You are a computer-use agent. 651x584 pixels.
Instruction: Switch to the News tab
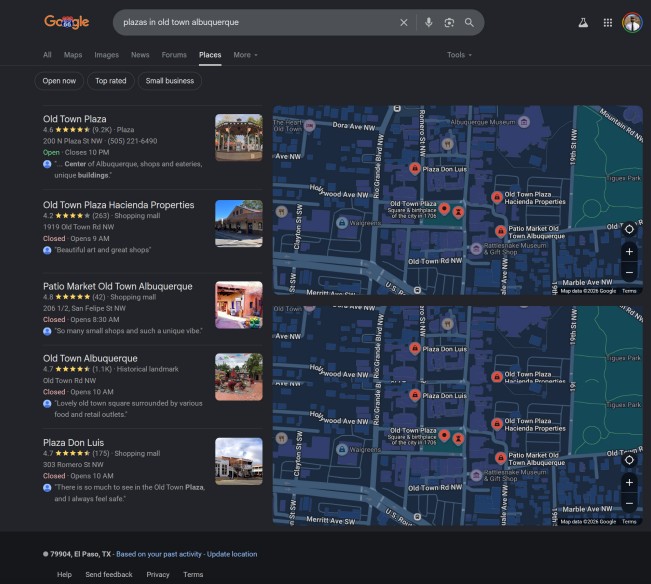click(140, 55)
